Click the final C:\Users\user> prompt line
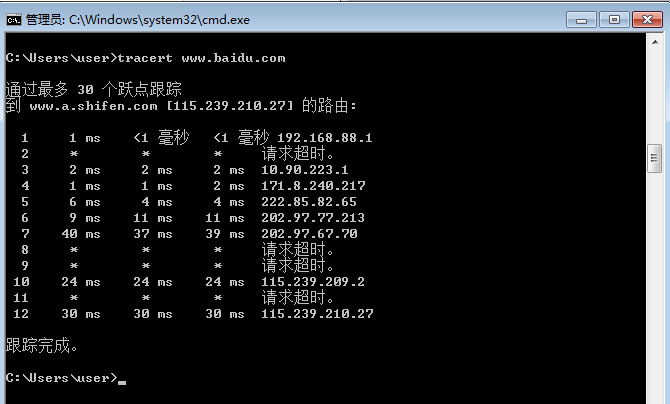670x404 pixels. point(60,378)
